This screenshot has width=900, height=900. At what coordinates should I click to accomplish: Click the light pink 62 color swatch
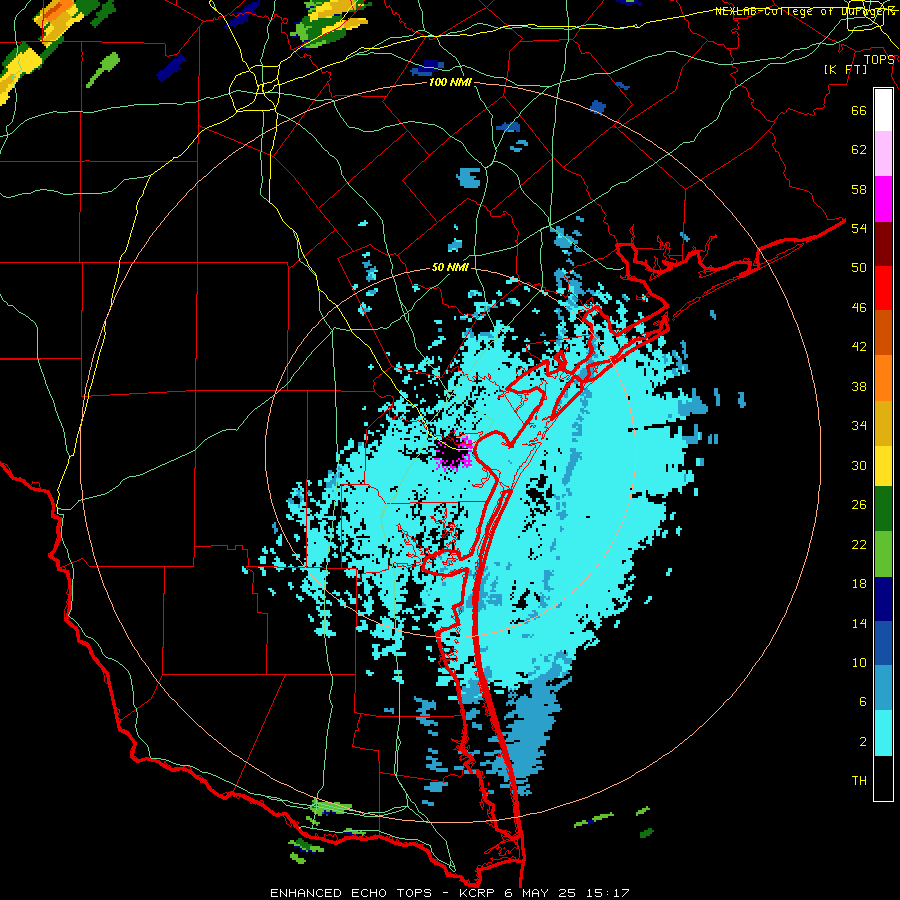(883, 153)
